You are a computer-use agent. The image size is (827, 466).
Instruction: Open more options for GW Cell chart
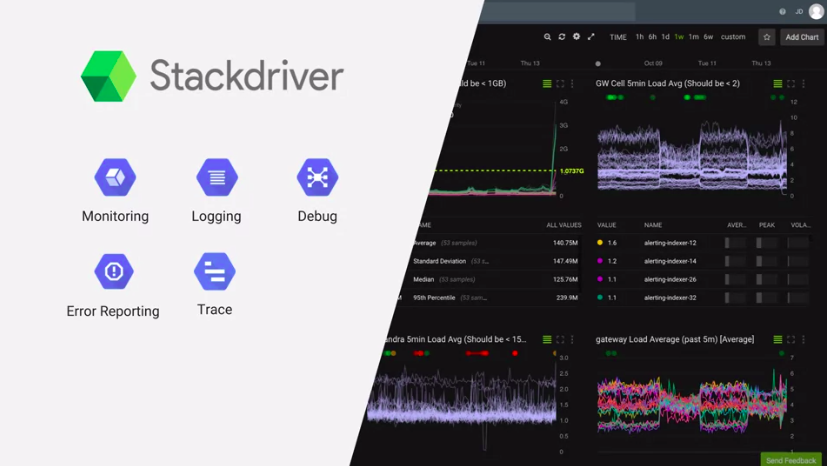pos(803,84)
